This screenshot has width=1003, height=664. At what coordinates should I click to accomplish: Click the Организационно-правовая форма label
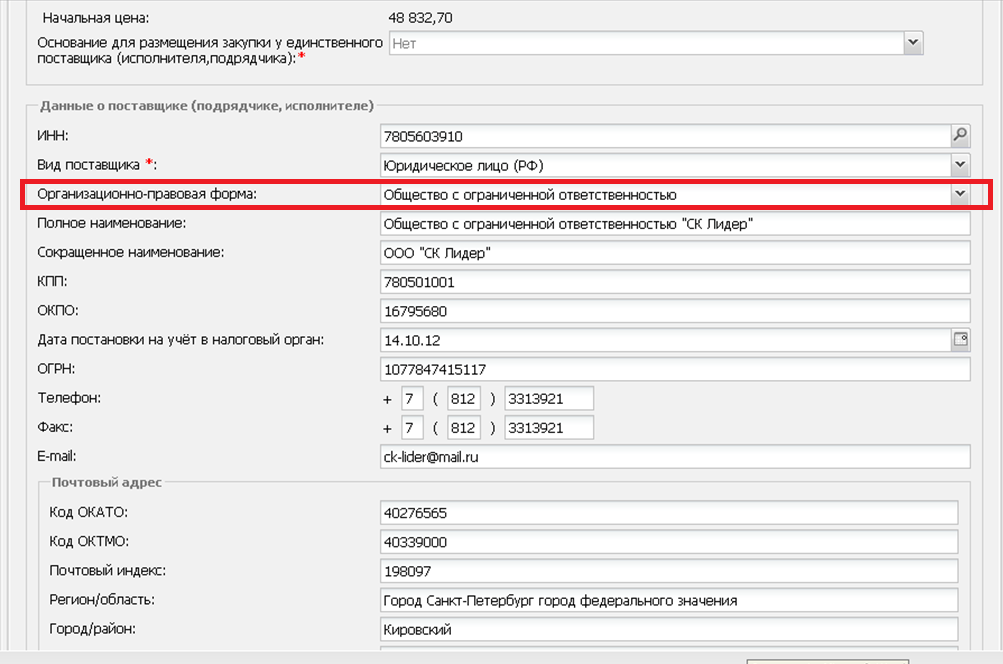click(x=147, y=194)
